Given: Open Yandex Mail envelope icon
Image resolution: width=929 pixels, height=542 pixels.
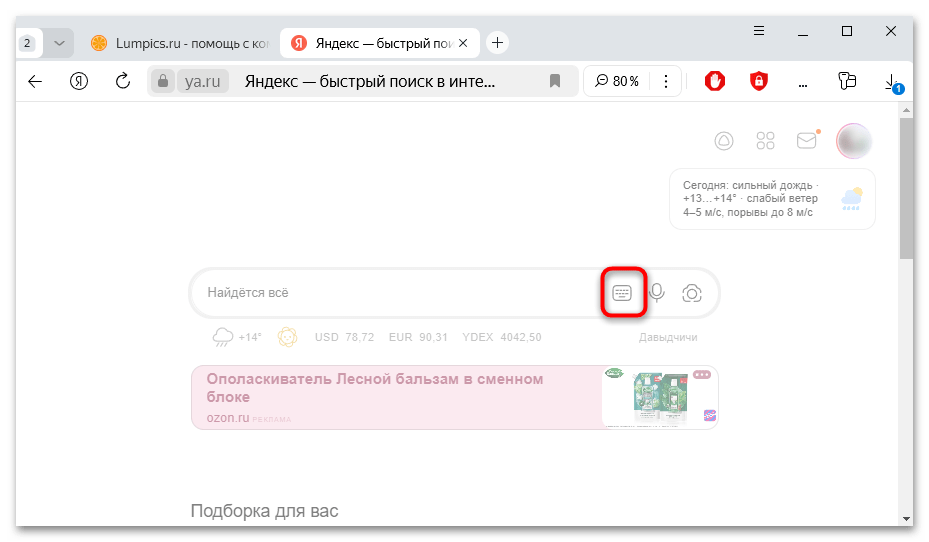Looking at the screenshot, I should pos(807,140).
